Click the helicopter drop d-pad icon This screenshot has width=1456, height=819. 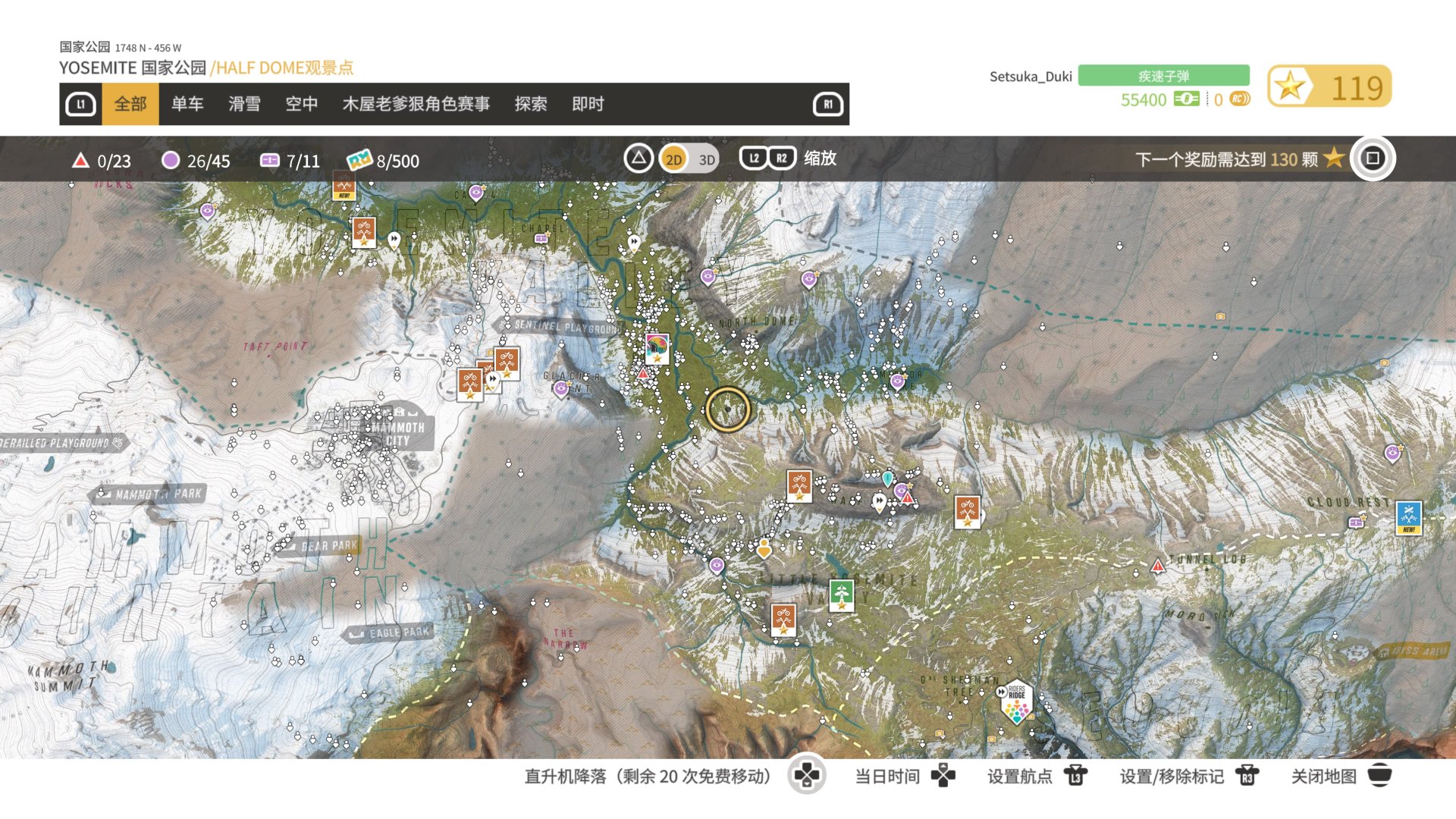806,776
